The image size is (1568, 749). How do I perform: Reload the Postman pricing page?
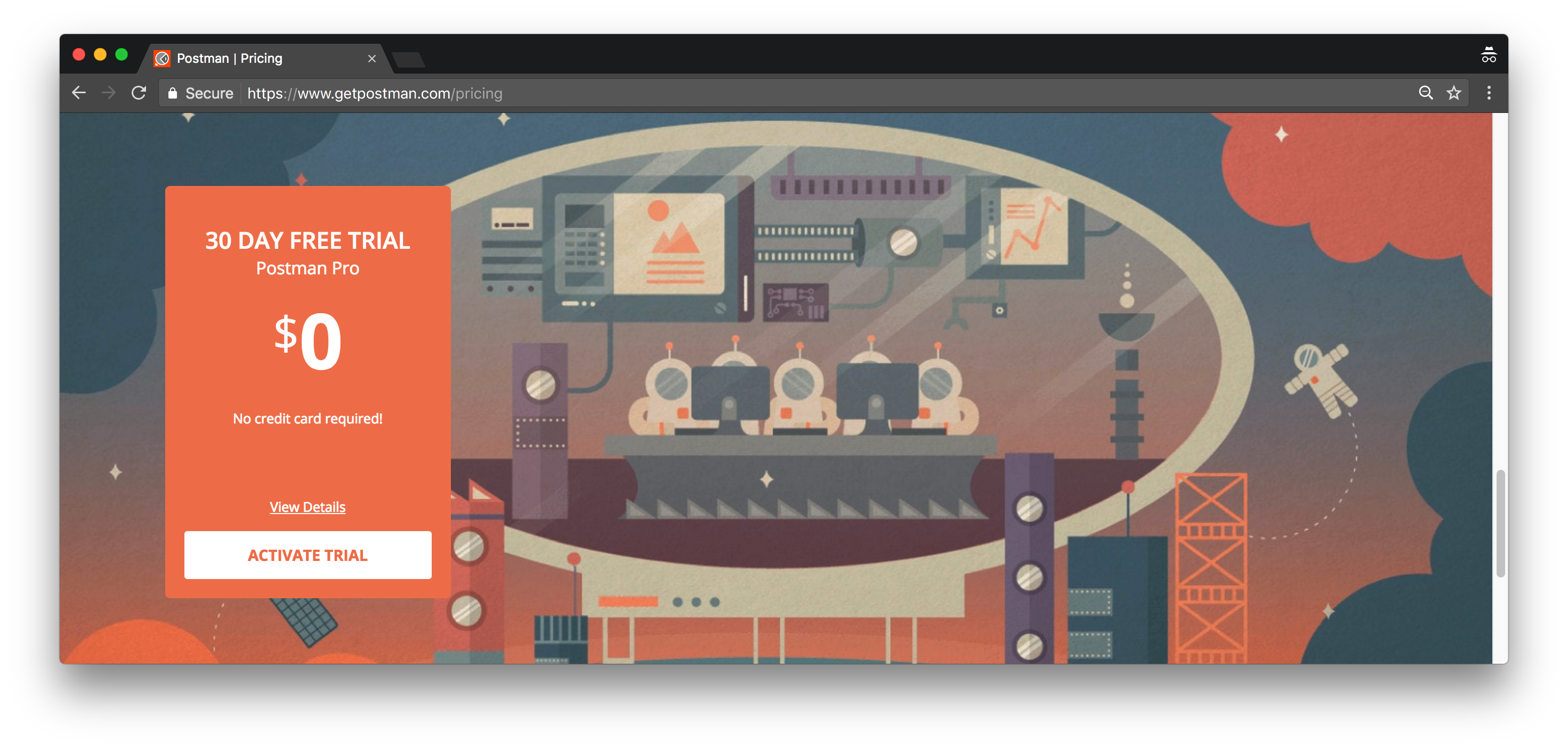(139, 93)
